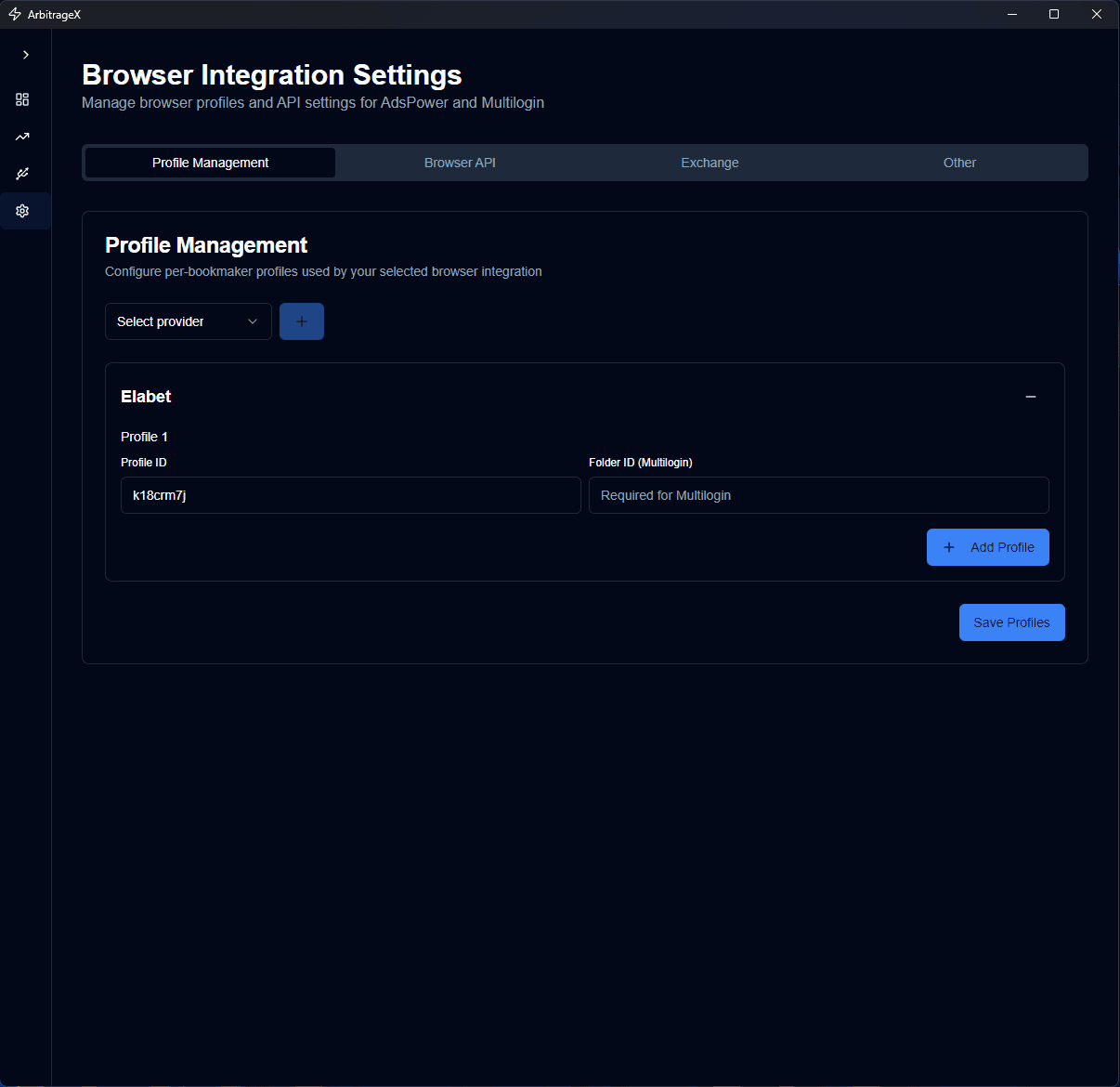
Task: Open the Exchange tab
Action: pos(710,163)
